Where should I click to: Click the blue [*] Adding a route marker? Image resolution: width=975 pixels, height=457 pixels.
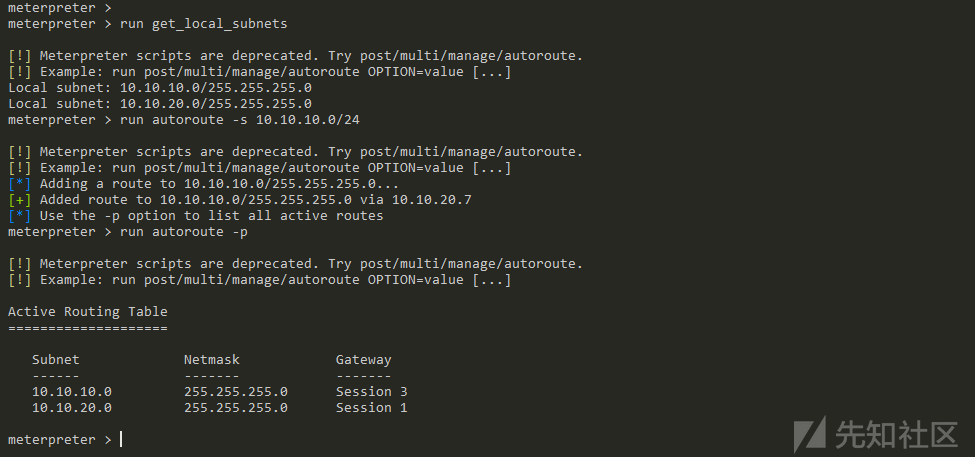point(19,184)
